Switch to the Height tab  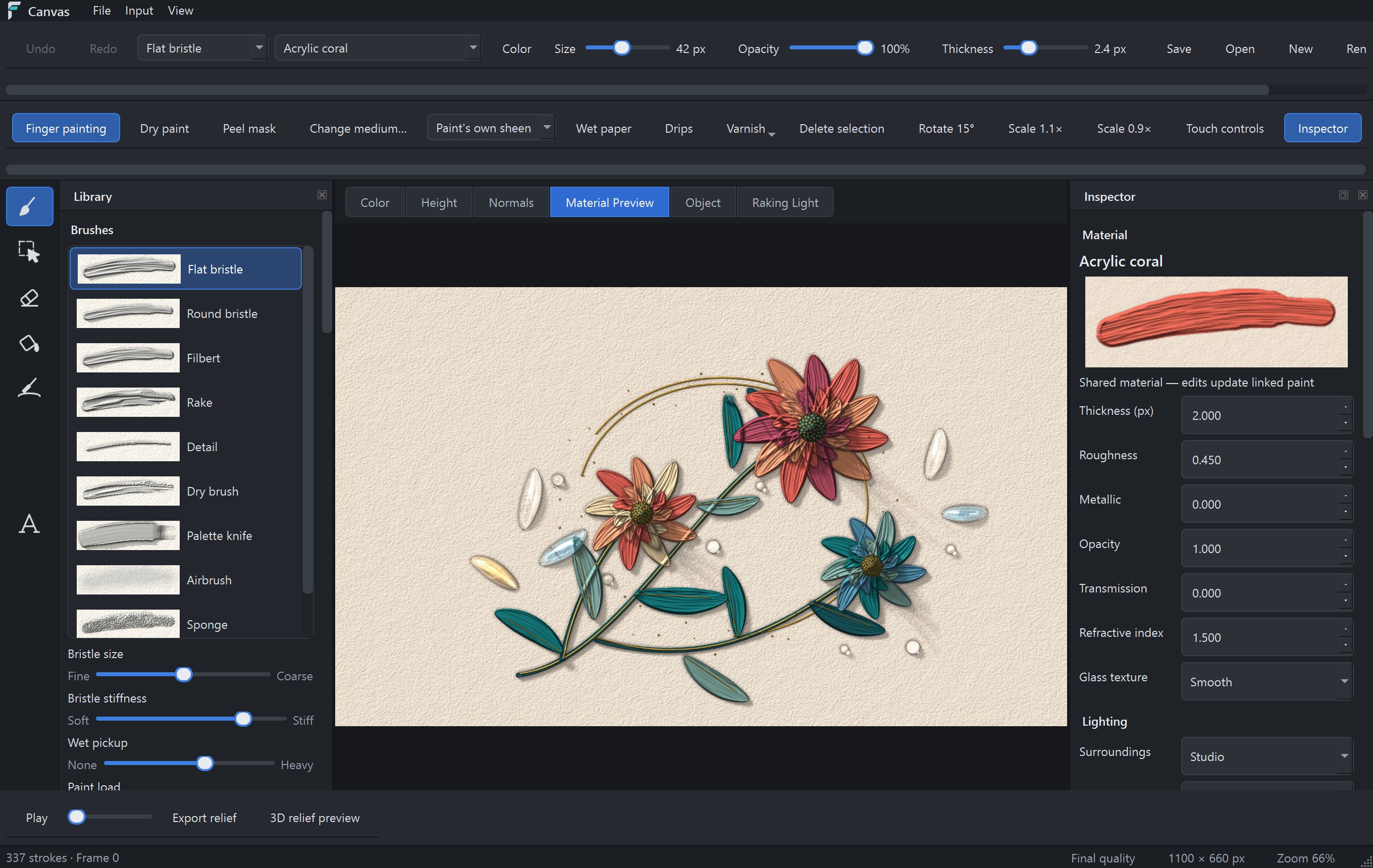pos(439,202)
